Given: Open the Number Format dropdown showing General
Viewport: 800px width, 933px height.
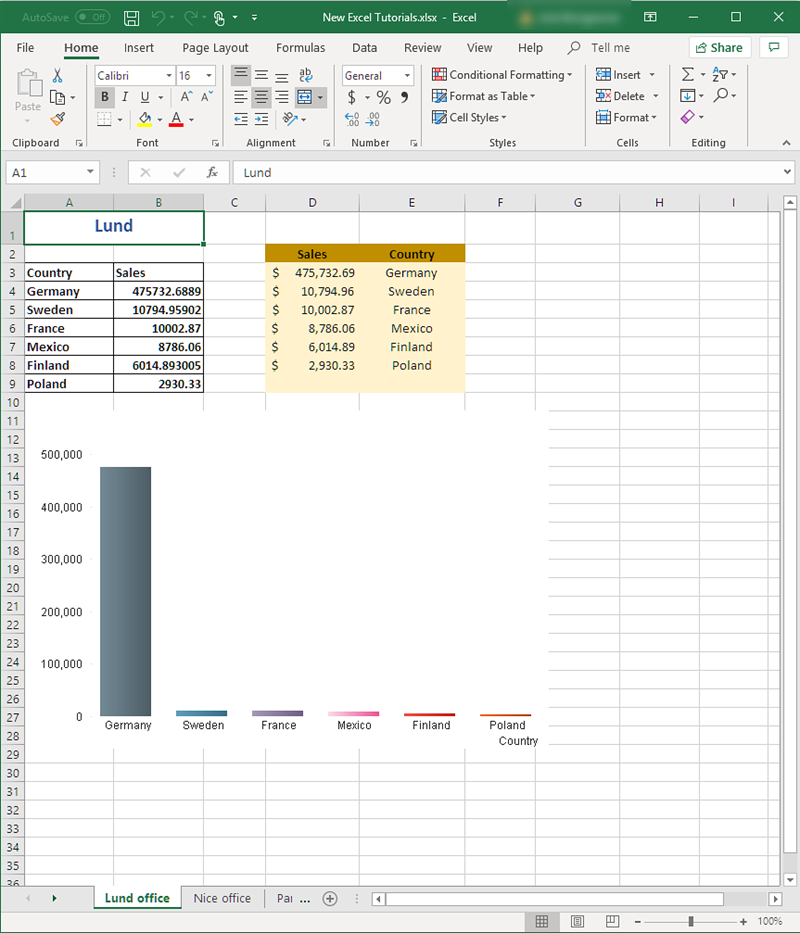Looking at the screenshot, I should [x=377, y=75].
